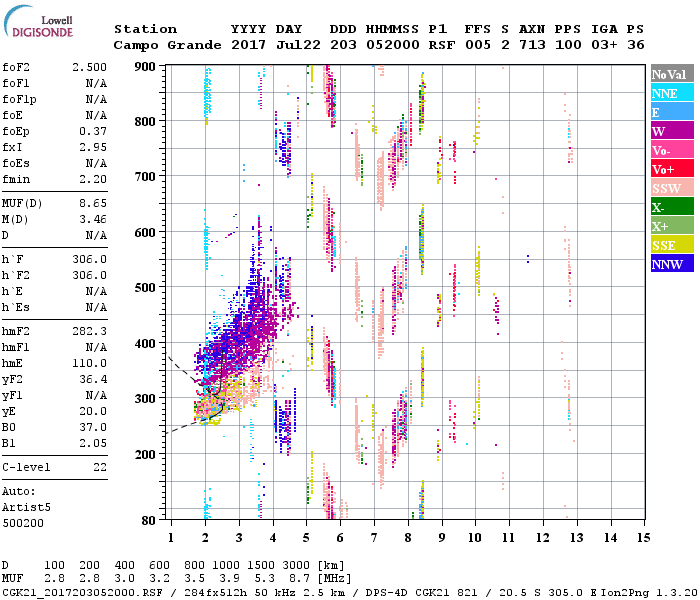Select the NoVal legend swatch
This screenshot has width=700, height=600.
point(671,74)
